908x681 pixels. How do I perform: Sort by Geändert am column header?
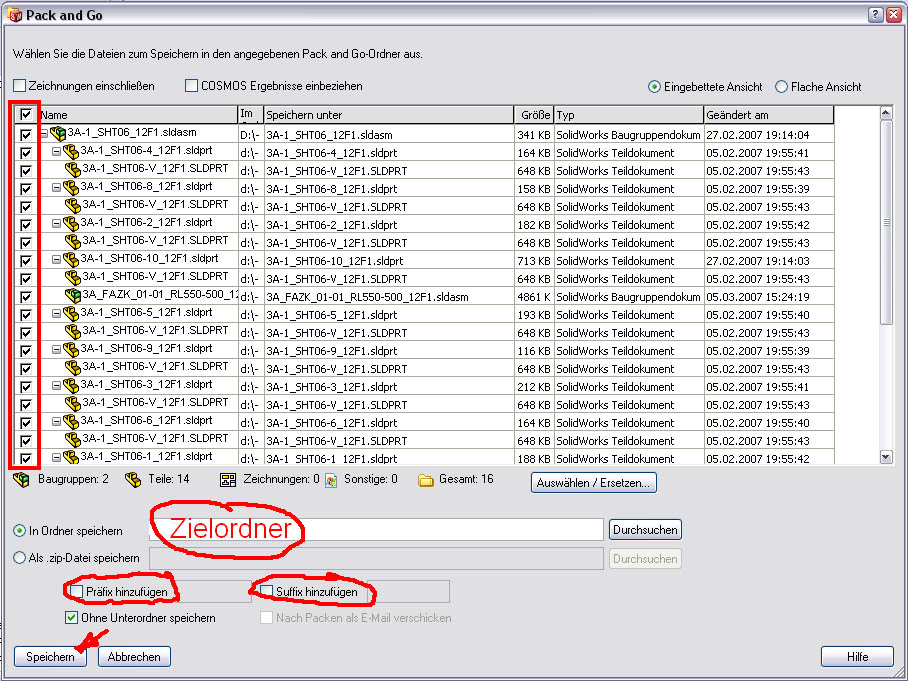(769, 115)
